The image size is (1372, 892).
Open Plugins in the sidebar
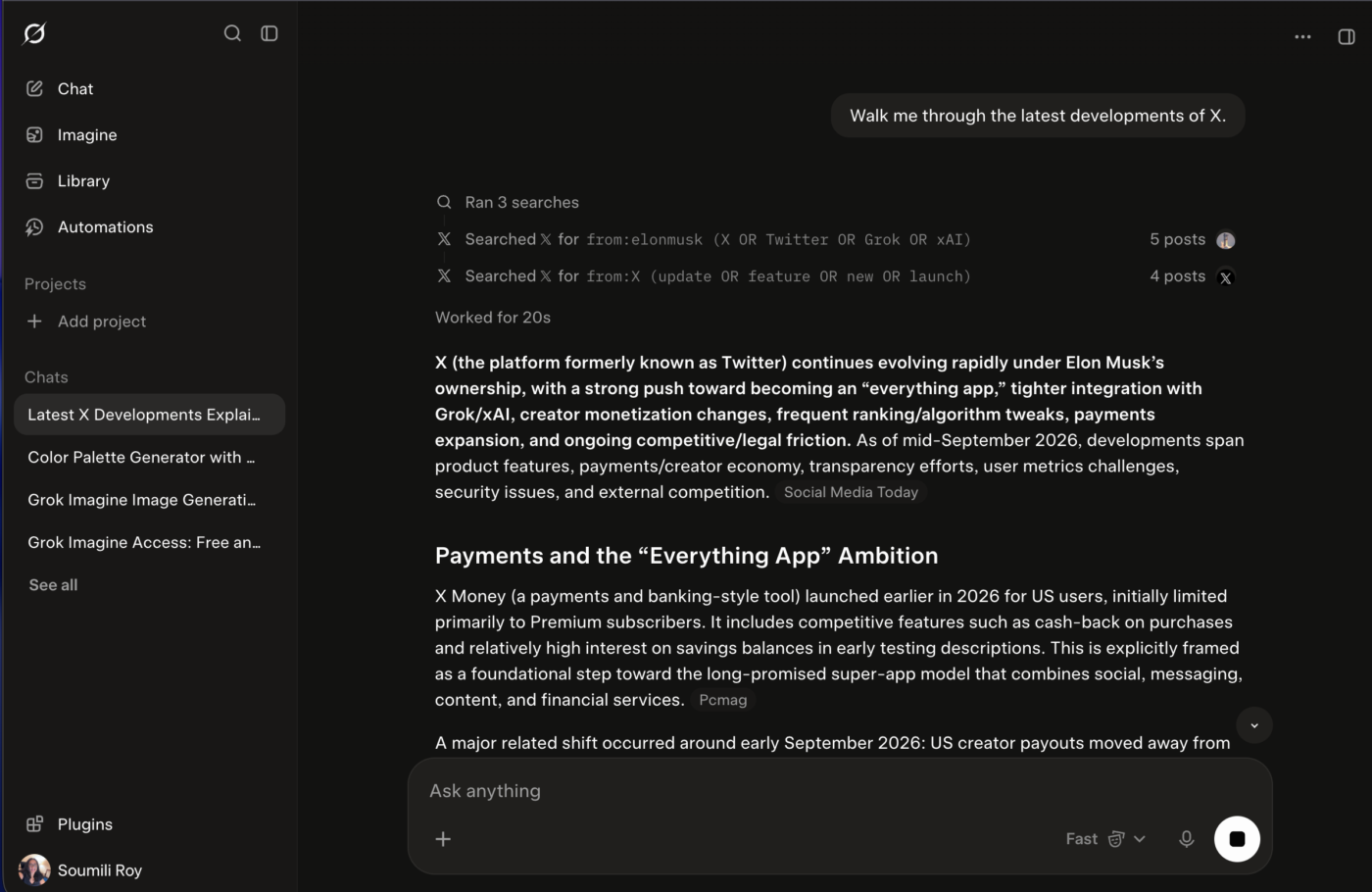point(149,824)
